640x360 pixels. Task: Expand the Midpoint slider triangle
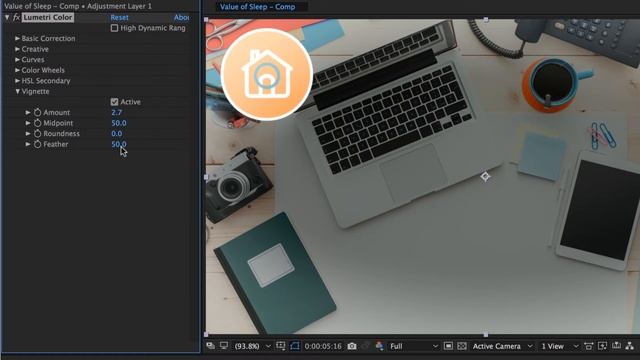click(x=28, y=123)
